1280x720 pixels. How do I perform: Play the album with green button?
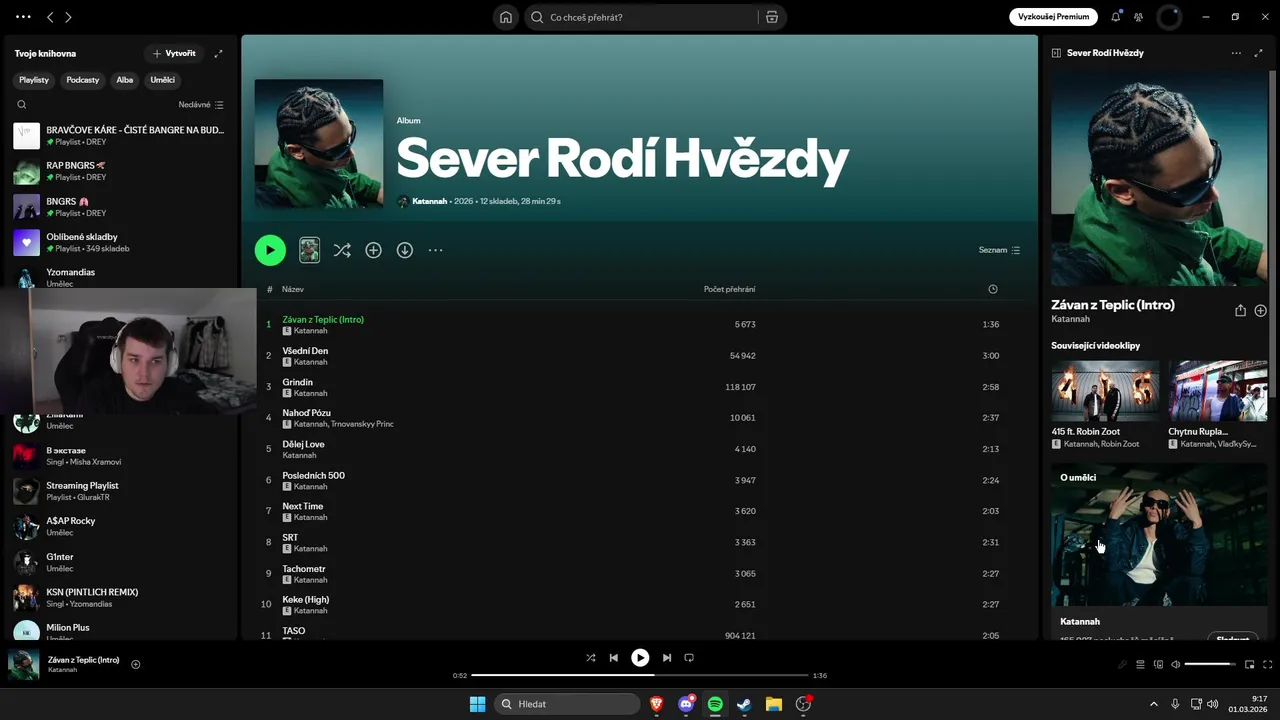tap(270, 250)
